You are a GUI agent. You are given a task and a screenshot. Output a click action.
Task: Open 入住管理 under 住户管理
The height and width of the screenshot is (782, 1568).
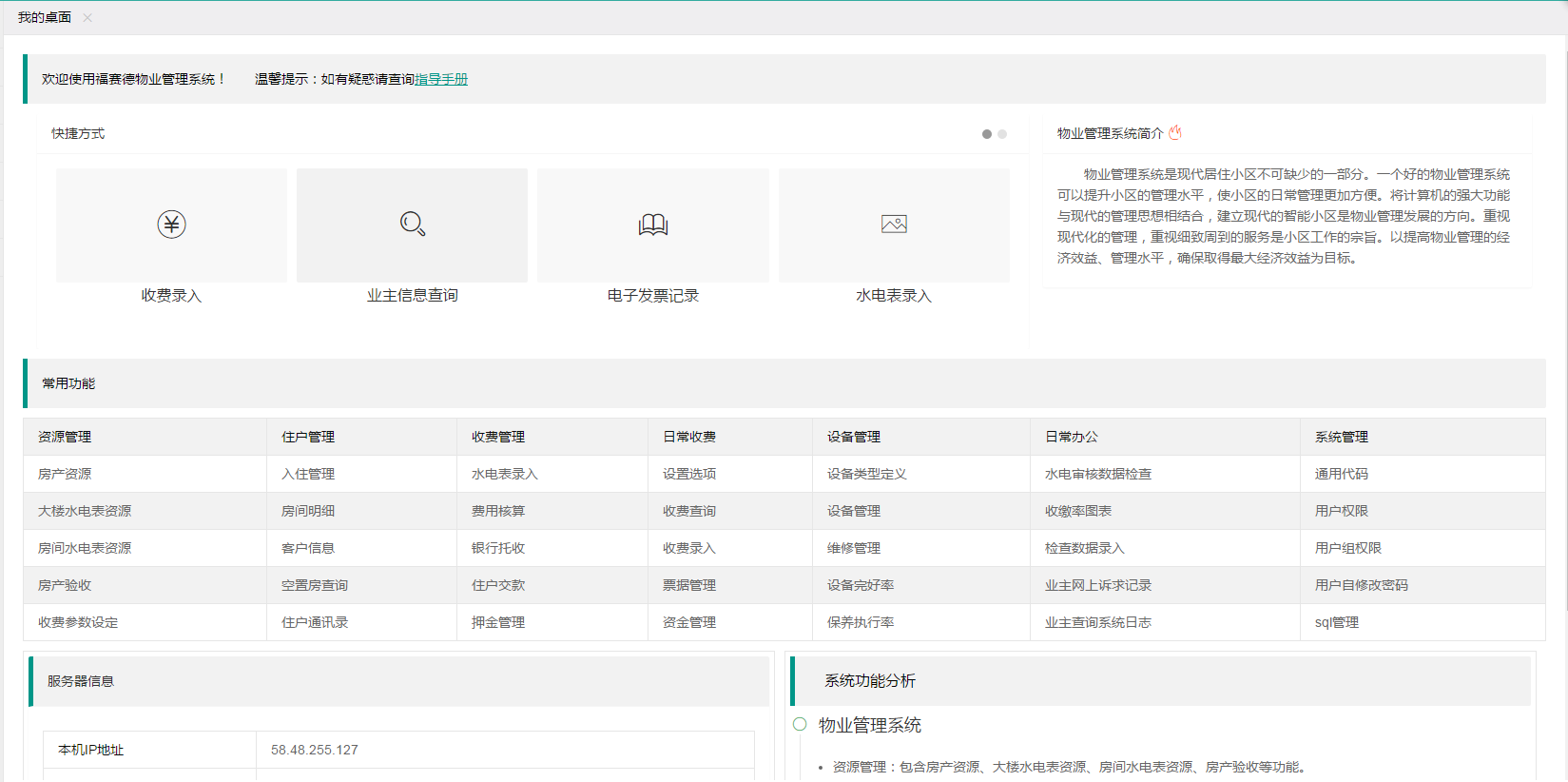pos(308,474)
